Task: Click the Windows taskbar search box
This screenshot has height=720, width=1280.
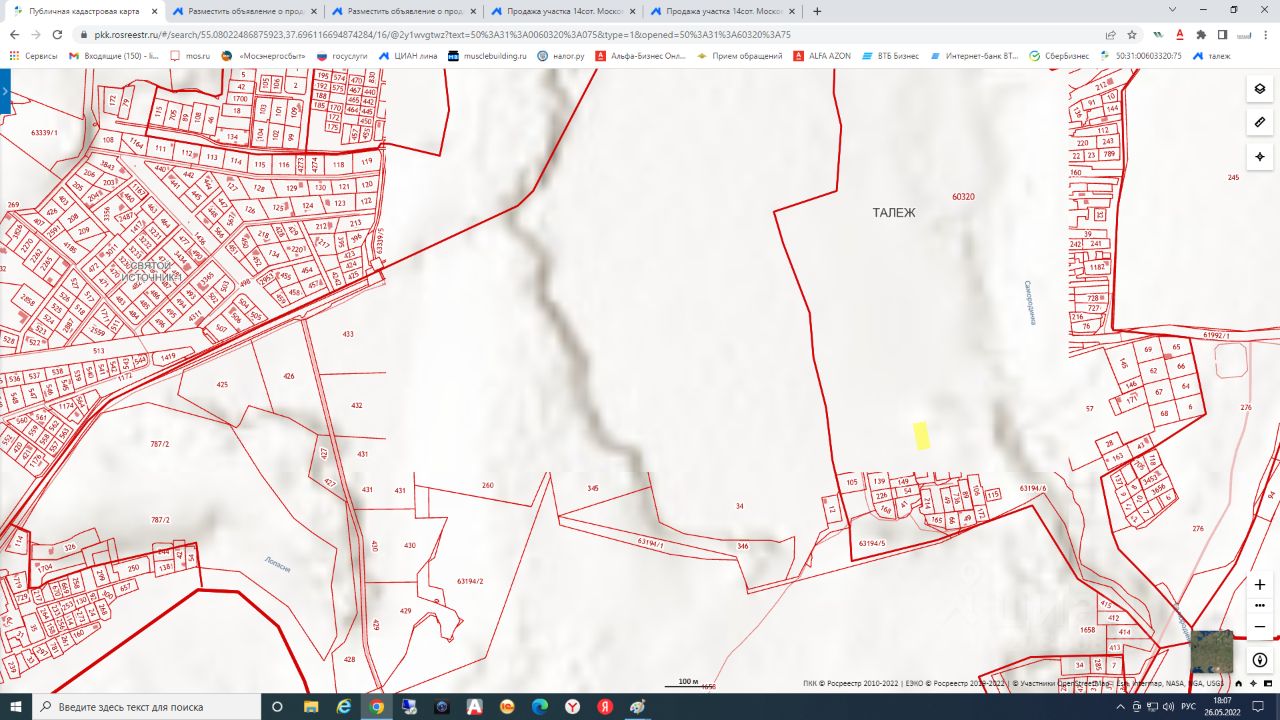Action: tap(147, 706)
